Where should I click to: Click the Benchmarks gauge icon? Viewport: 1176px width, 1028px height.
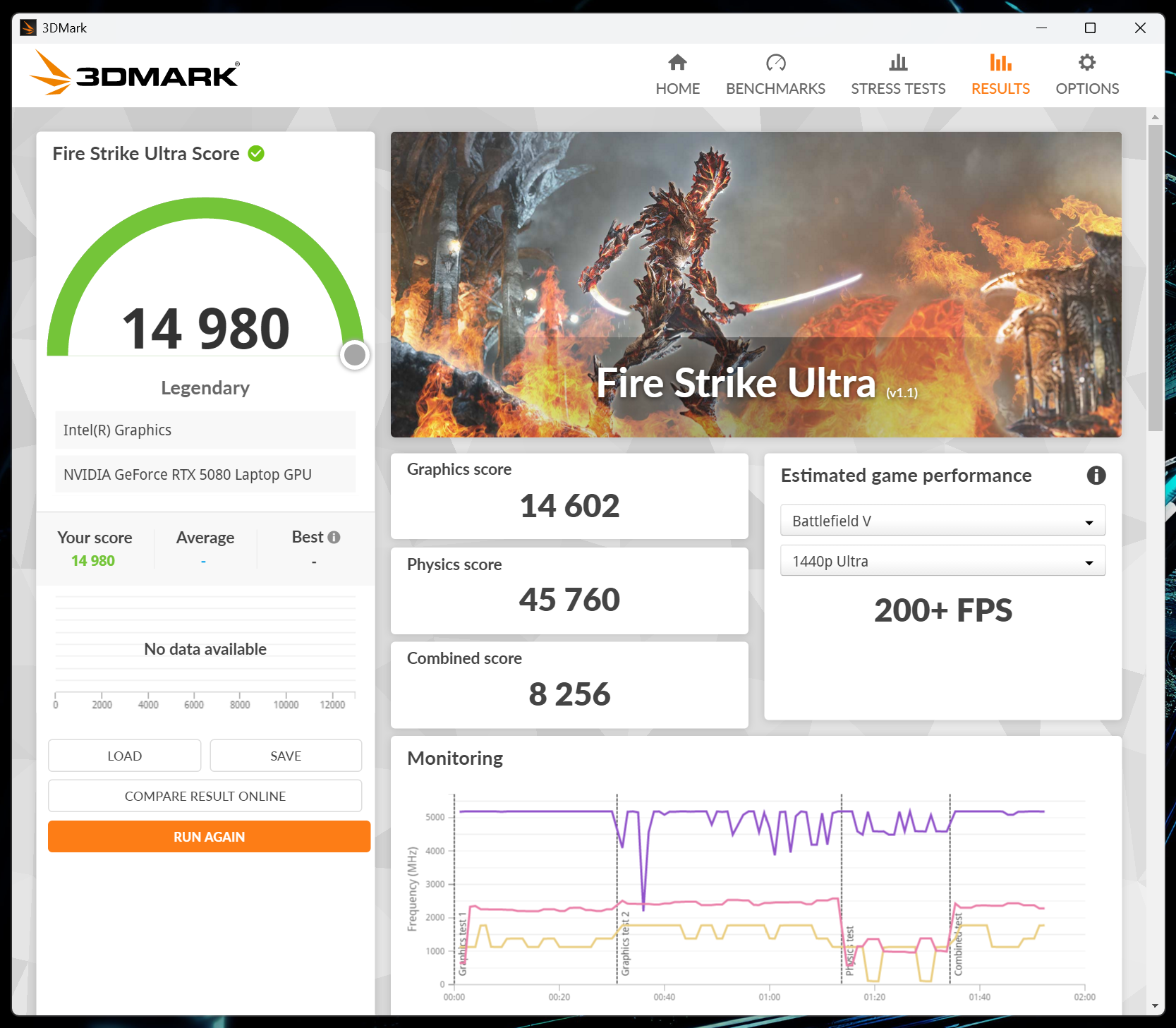(775, 63)
